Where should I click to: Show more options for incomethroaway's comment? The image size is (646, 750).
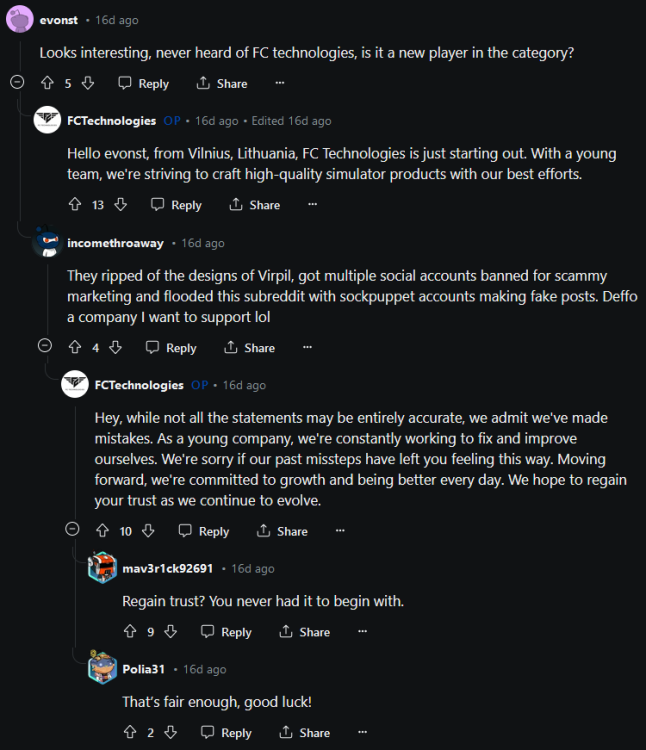(308, 347)
